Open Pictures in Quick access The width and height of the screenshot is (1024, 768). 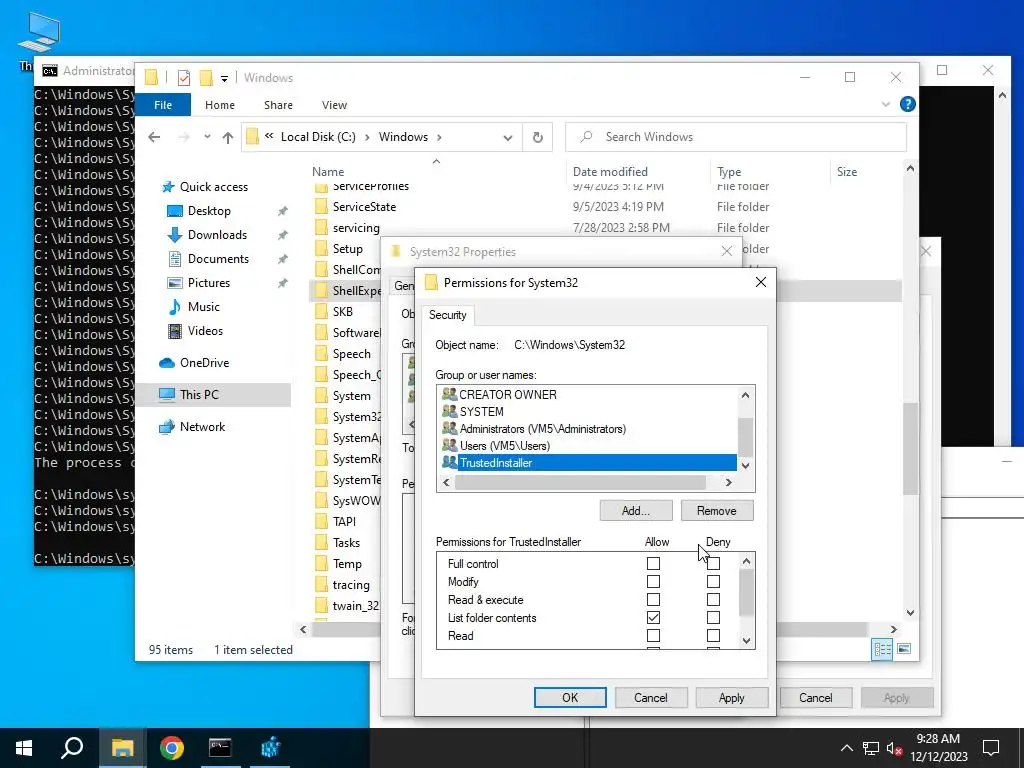208,283
